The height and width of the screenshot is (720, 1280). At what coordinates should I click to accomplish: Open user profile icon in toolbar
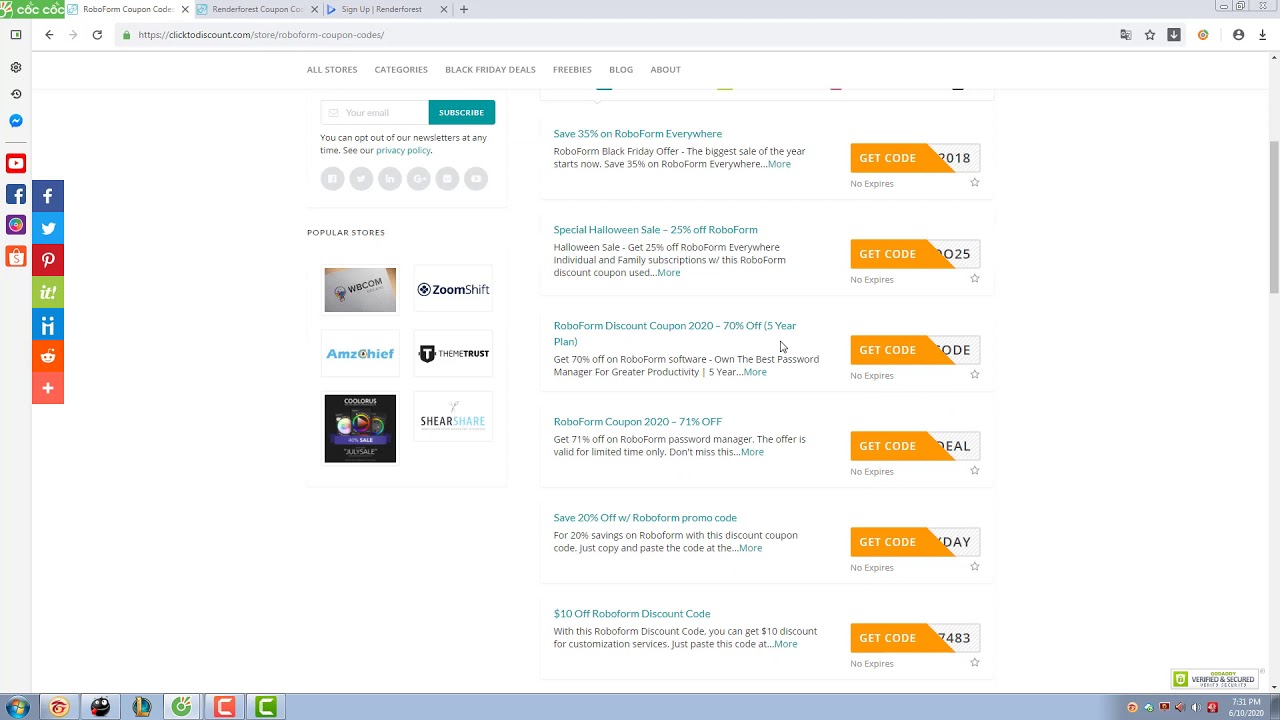point(1238,35)
